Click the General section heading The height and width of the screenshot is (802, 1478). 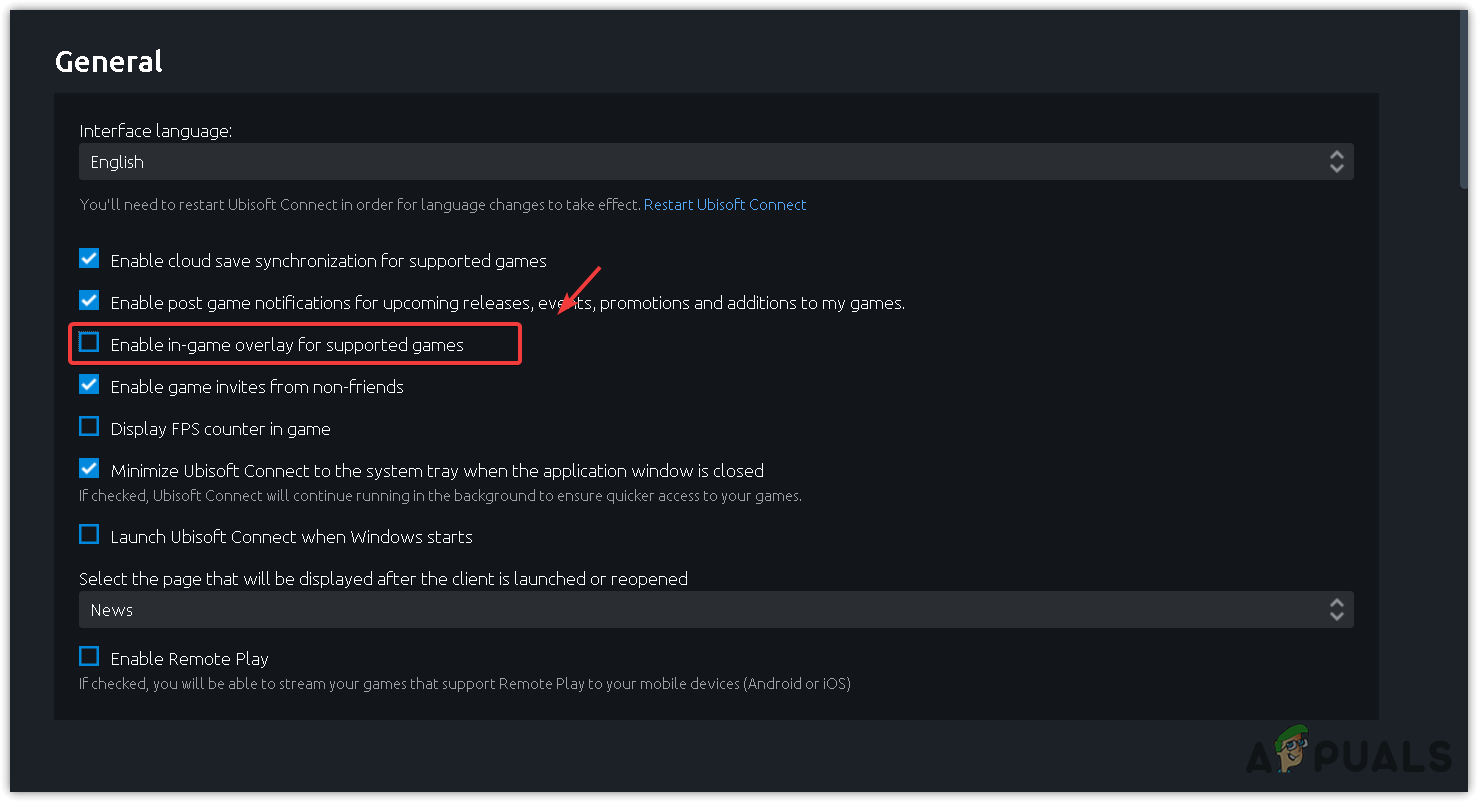click(108, 62)
